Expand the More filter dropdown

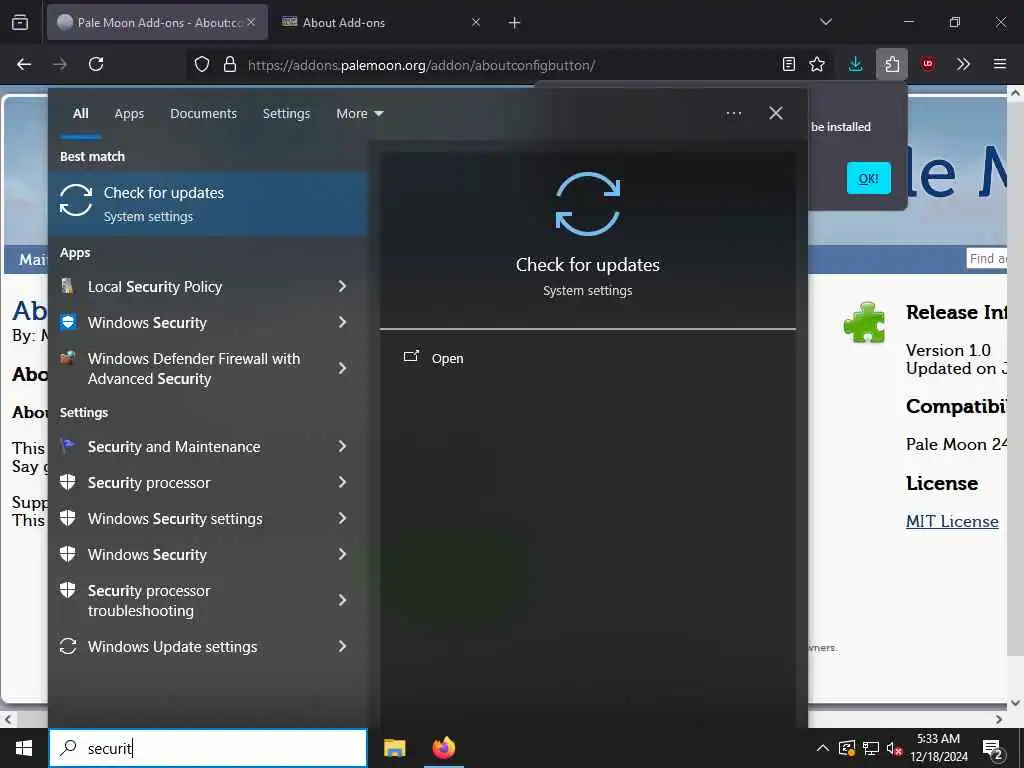359,114
